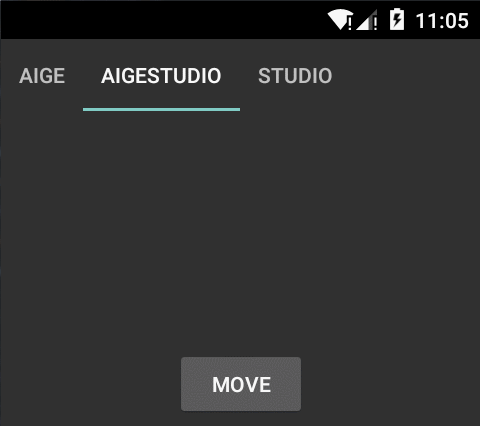Tap the "MOVE" text on the gray button
Screen dimensions: 480x426
coord(241,385)
